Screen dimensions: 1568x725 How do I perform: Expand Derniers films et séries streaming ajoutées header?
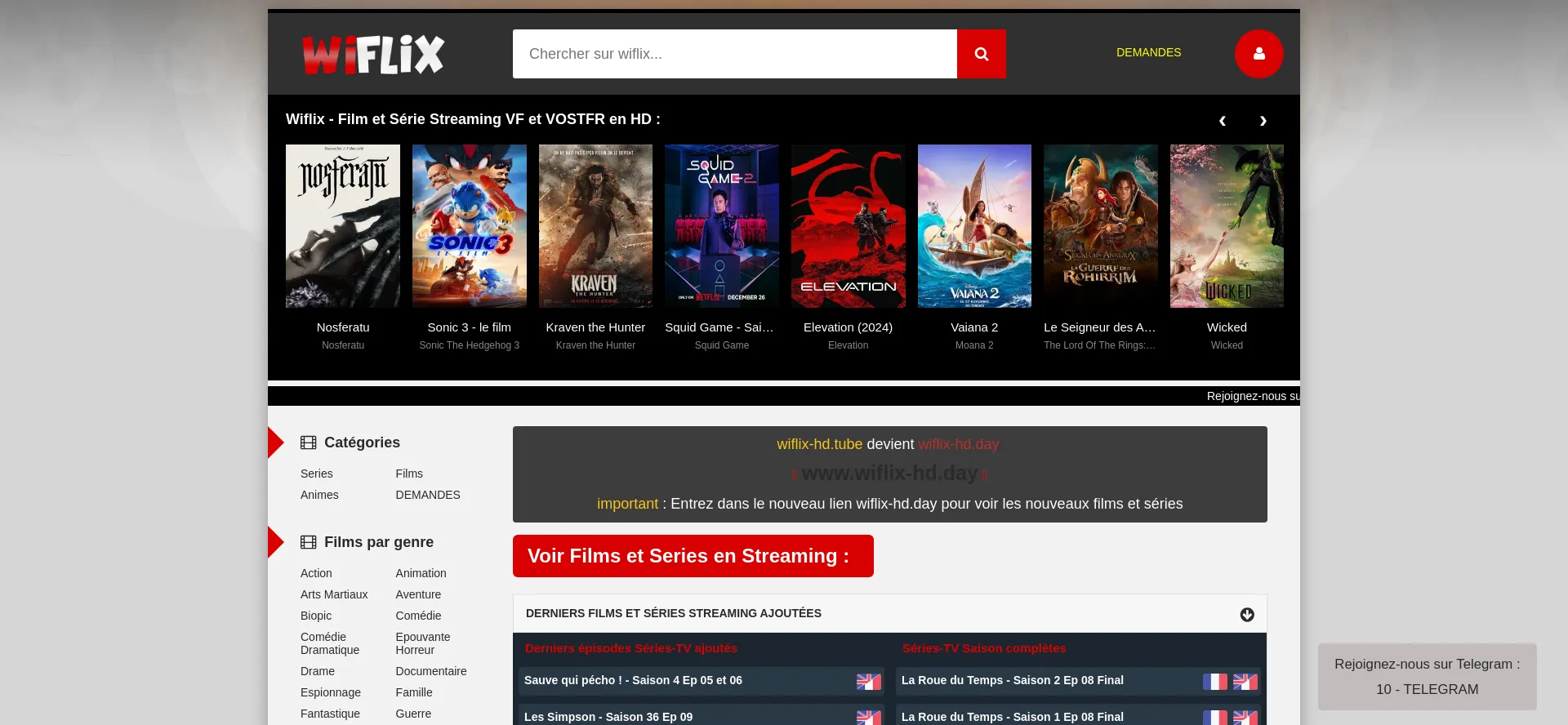pos(890,613)
